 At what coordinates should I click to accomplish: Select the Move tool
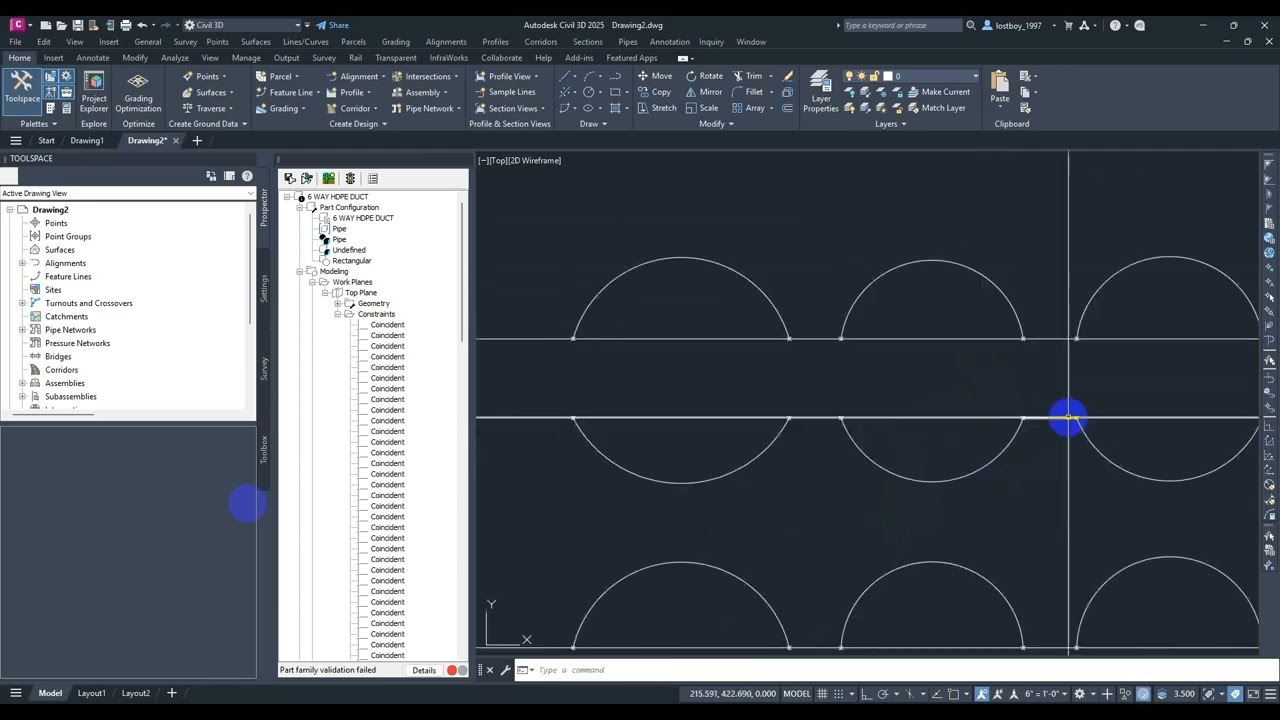click(655, 76)
